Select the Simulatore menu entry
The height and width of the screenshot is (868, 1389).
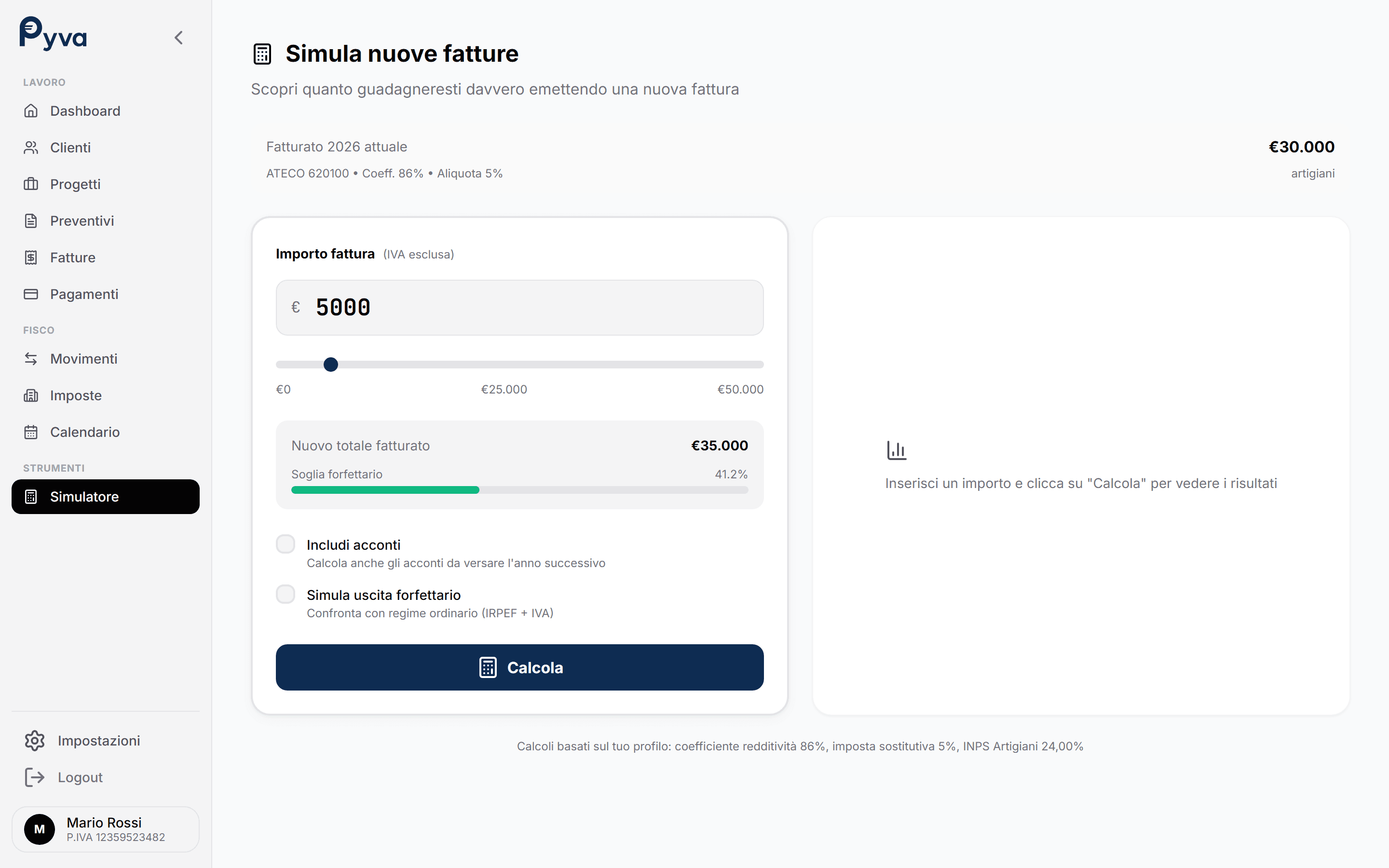(106, 497)
